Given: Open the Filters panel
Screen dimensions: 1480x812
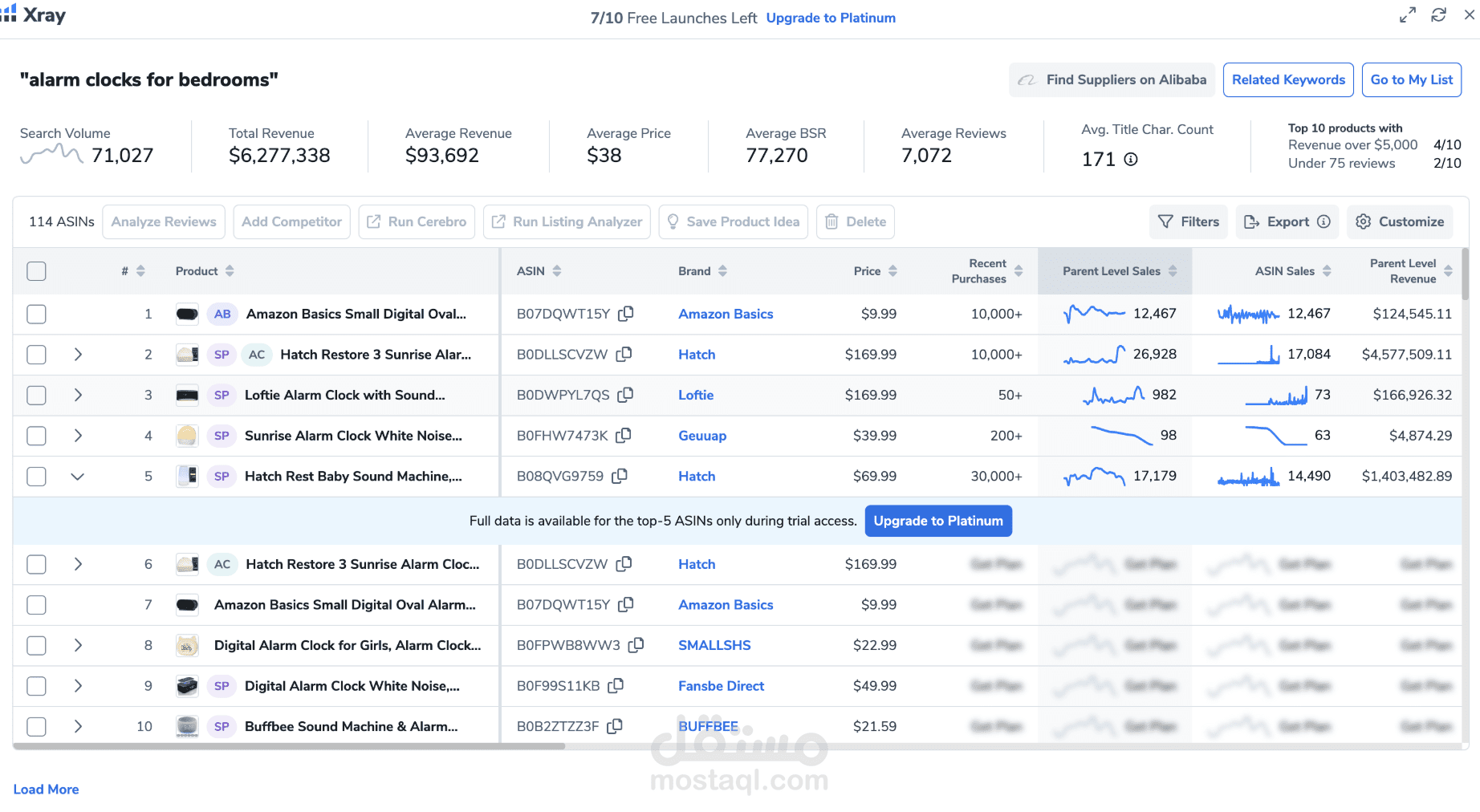Looking at the screenshot, I should [x=1189, y=221].
